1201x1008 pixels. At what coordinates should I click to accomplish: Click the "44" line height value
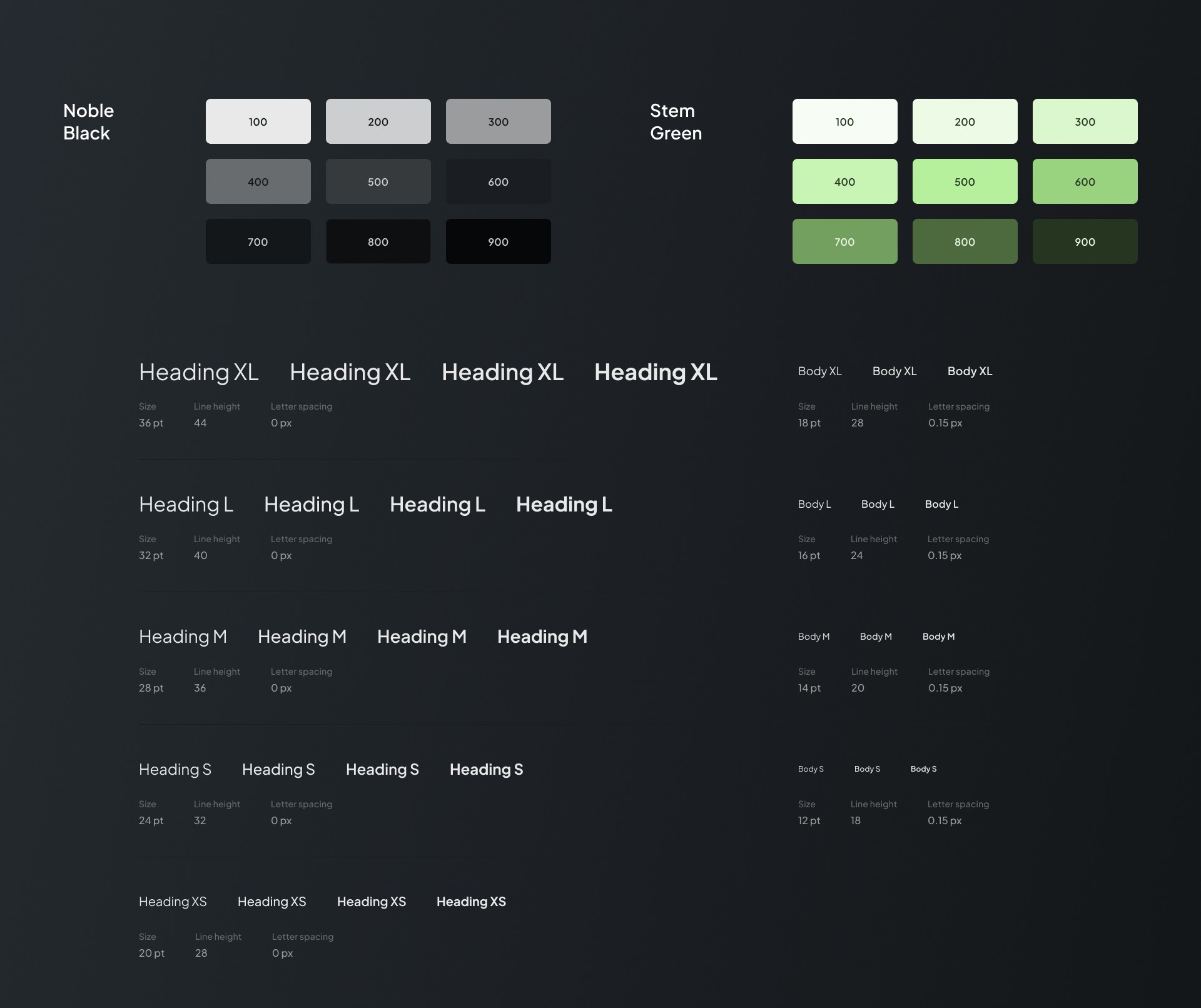200,423
